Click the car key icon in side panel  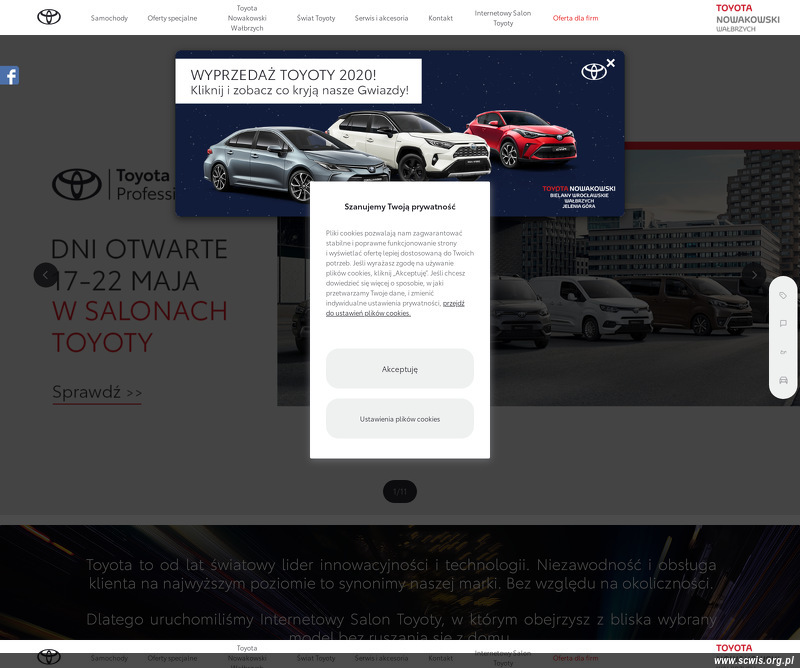783,352
